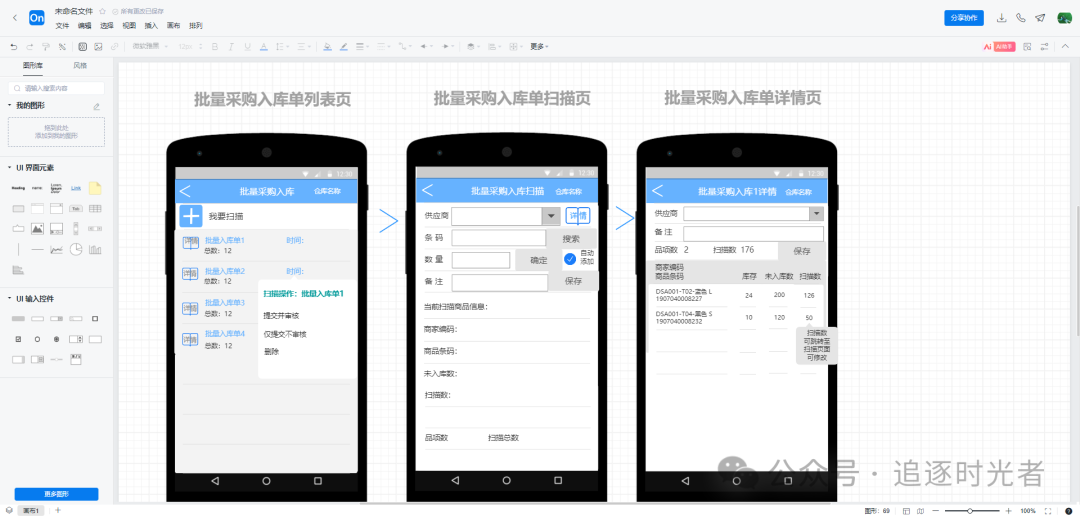Viewport: 1080px width, 517px height.
Task: Click the help question mark icon
Action: [x=1068, y=511]
